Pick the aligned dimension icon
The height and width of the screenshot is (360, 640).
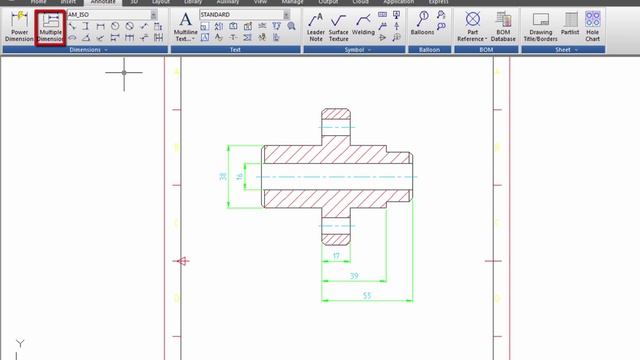pyautogui.click(x=72, y=27)
